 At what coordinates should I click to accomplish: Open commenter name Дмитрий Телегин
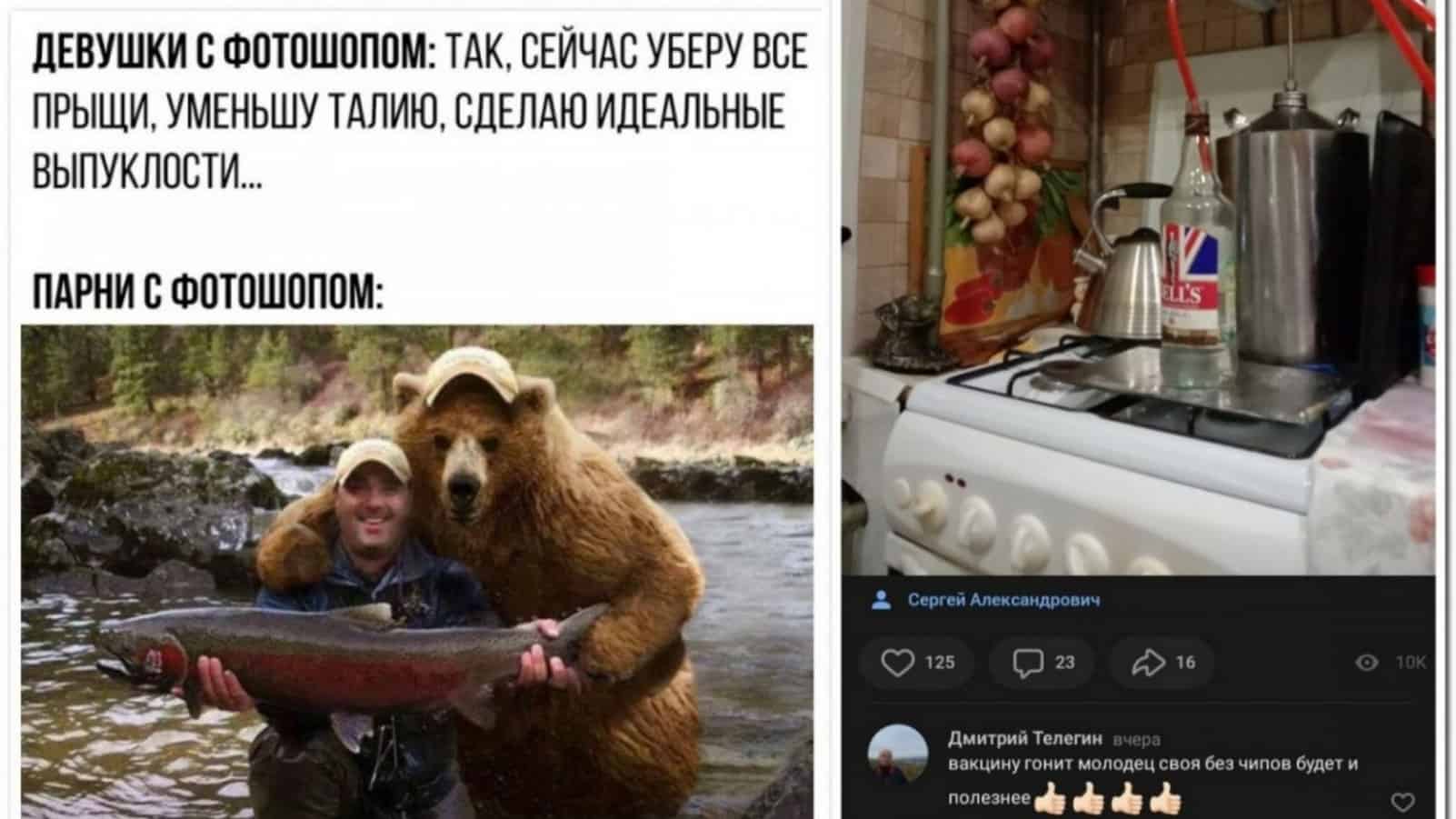point(1025,737)
